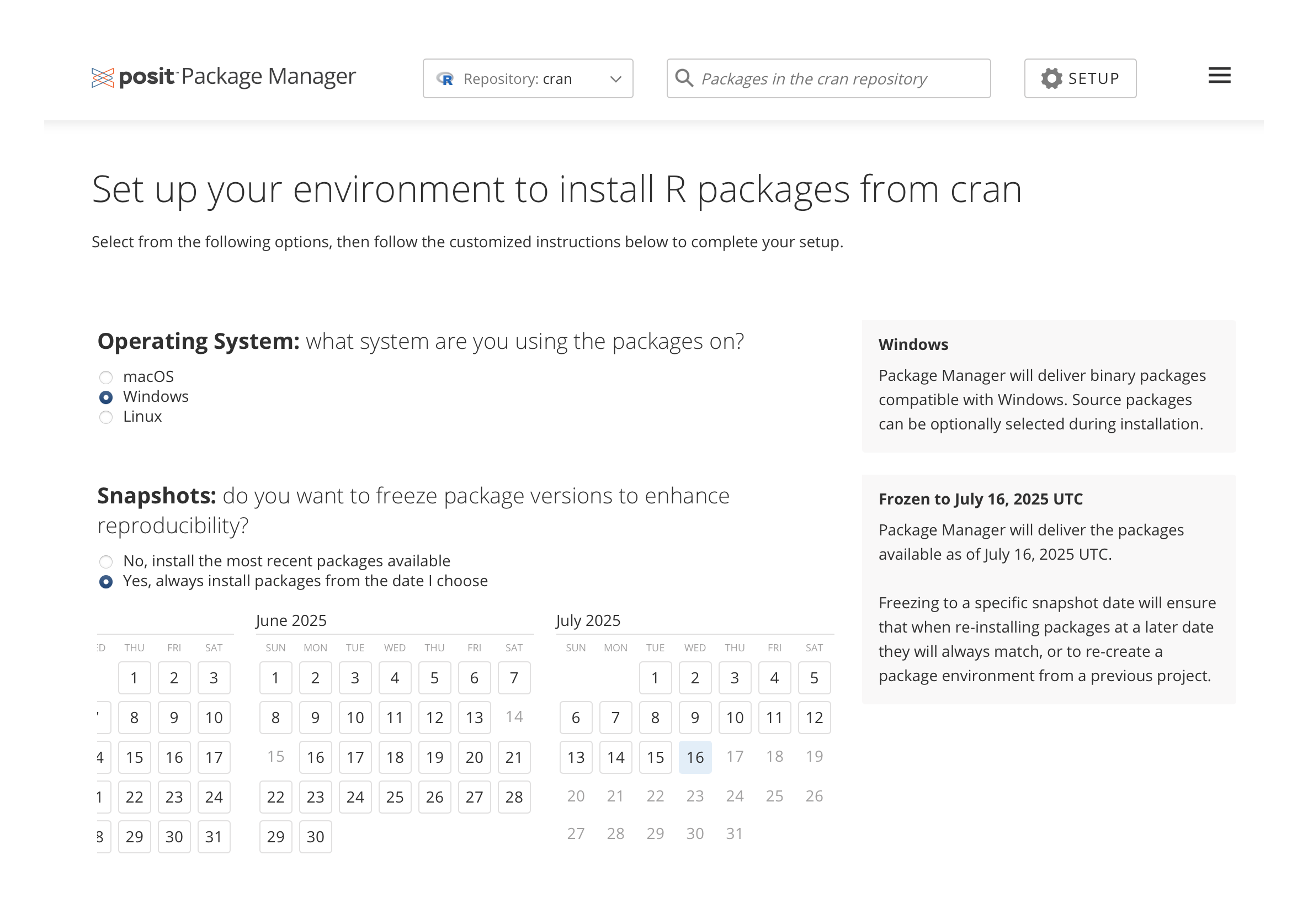Select the Linux operating system option
This screenshot has height=924, width=1308.
(106, 417)
